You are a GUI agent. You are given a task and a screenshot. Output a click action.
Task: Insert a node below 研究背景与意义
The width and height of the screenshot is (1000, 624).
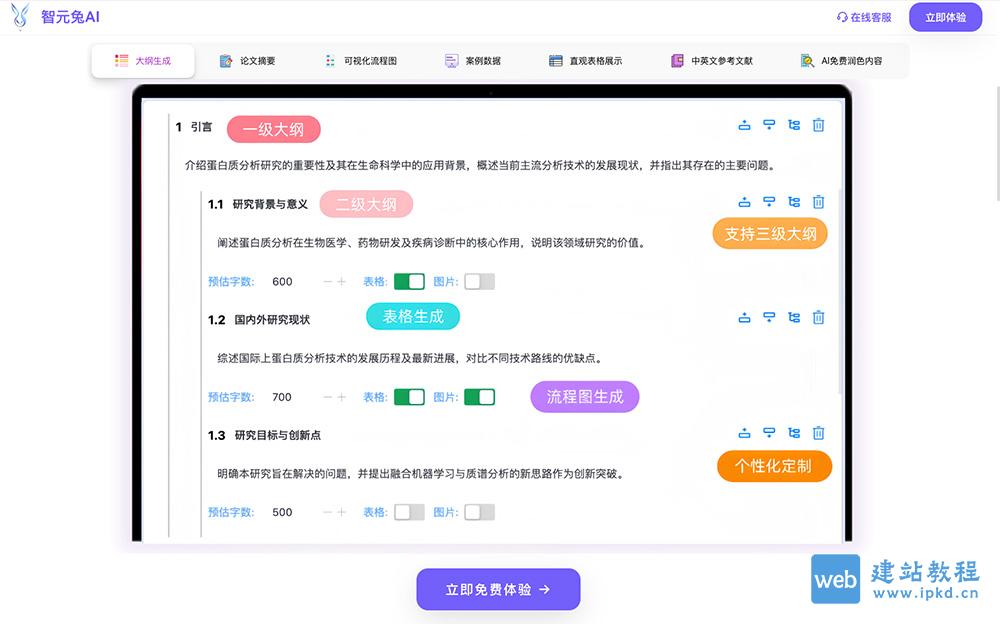[769, 202]
